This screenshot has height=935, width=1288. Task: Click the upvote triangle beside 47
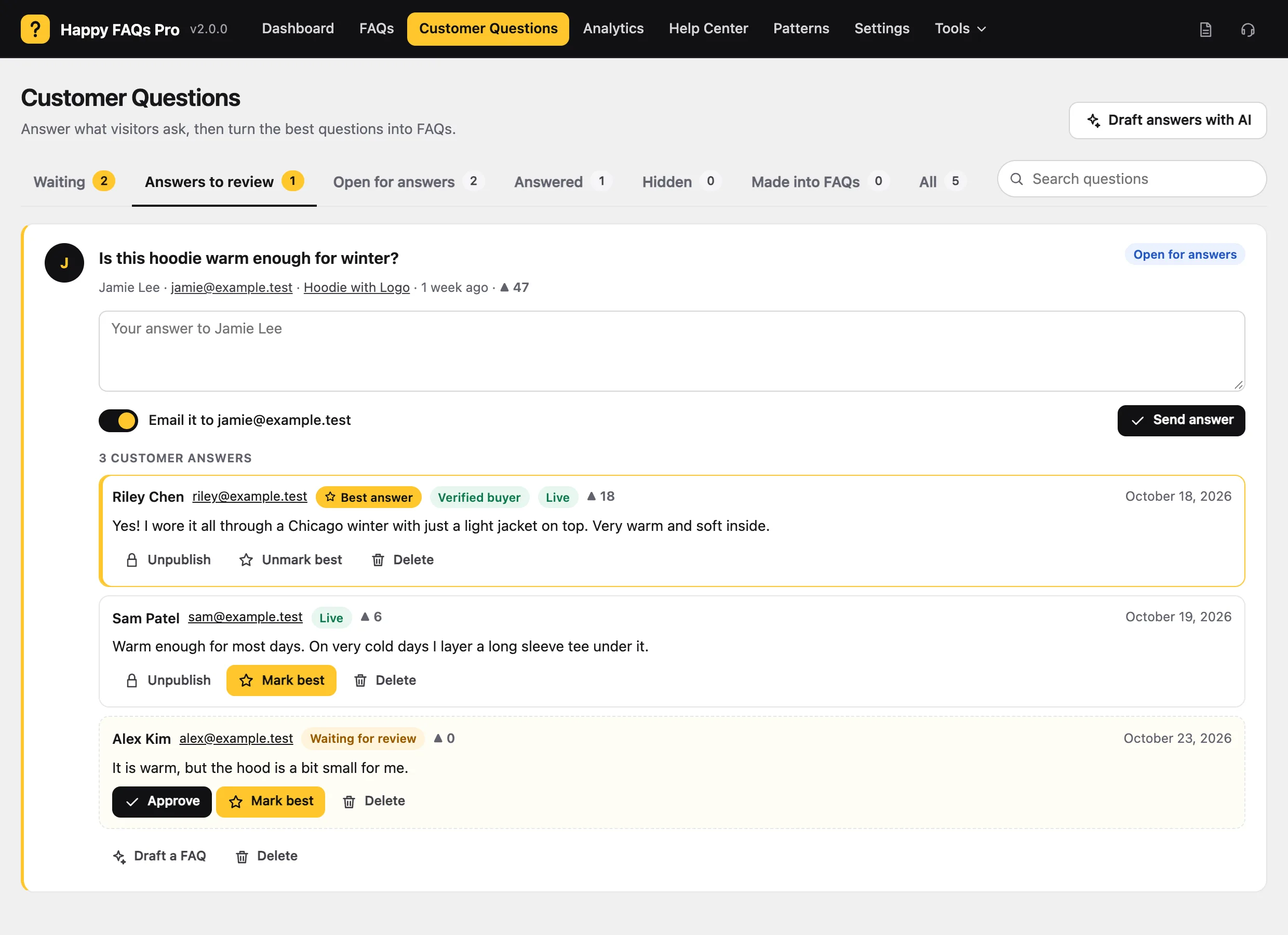click(x=504, y=287)
